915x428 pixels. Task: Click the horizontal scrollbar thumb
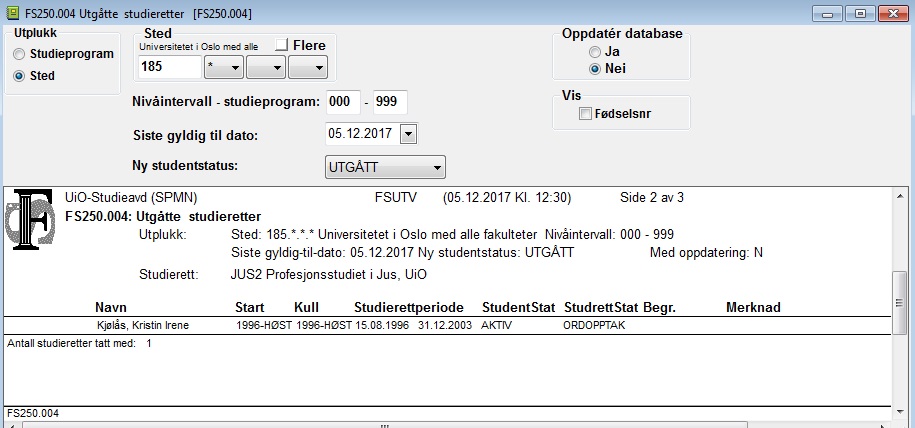[385, 425]
